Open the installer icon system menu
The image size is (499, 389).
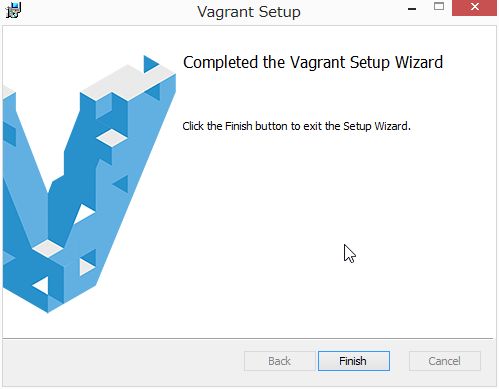(13, 10)
